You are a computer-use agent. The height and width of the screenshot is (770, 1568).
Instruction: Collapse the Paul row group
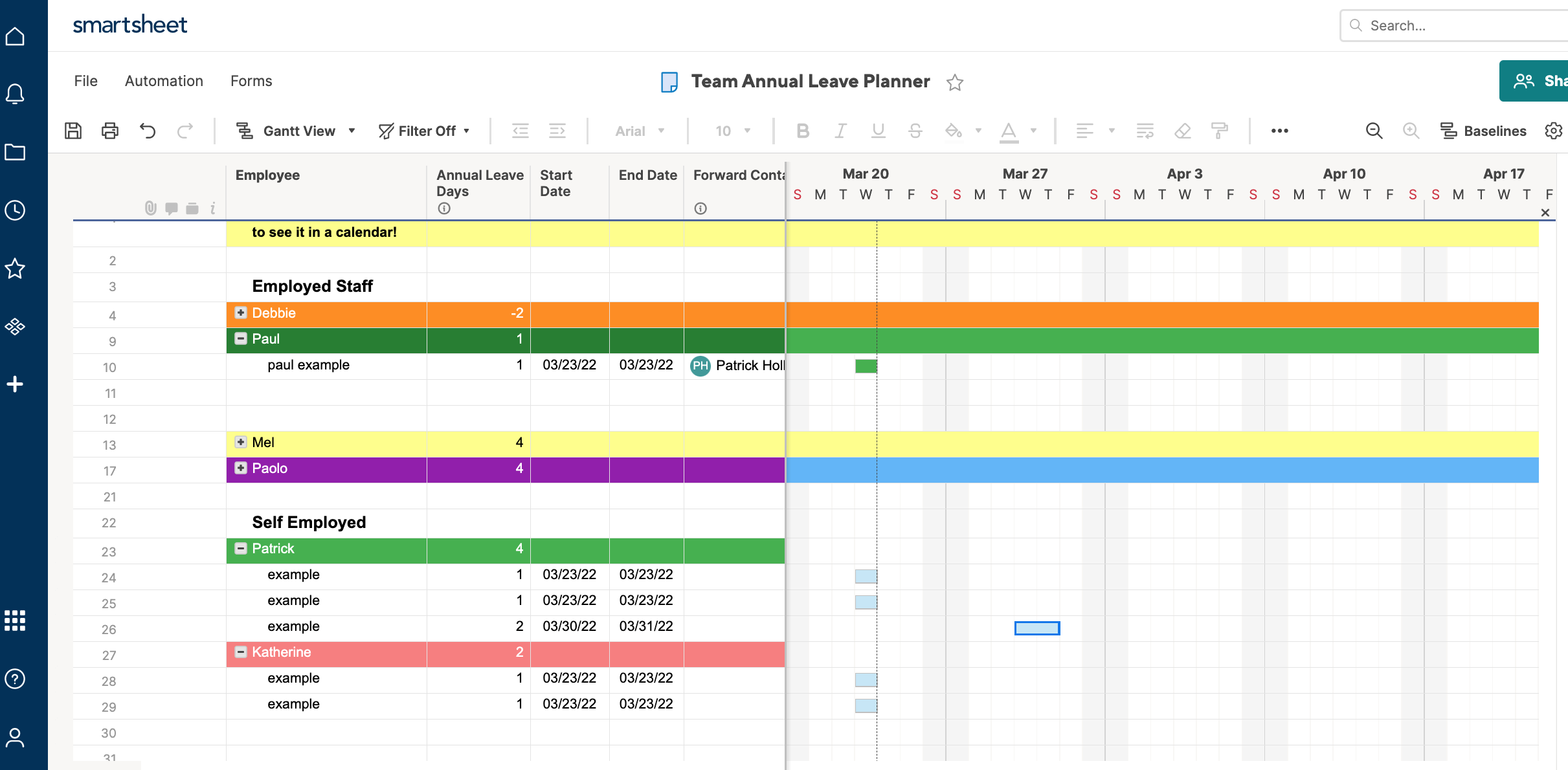coord(240,338)
